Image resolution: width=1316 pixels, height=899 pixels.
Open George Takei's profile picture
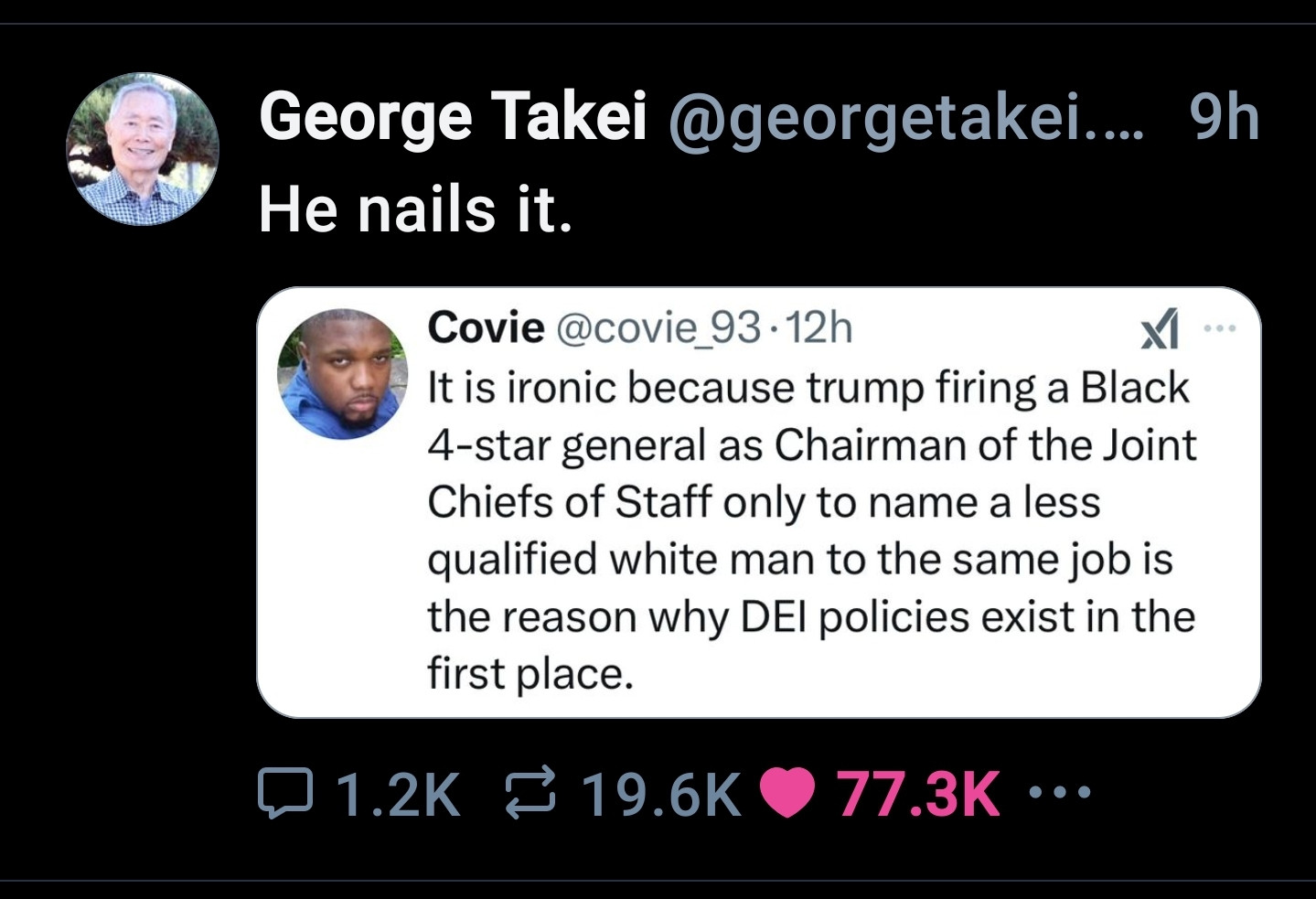click(143, 149)
